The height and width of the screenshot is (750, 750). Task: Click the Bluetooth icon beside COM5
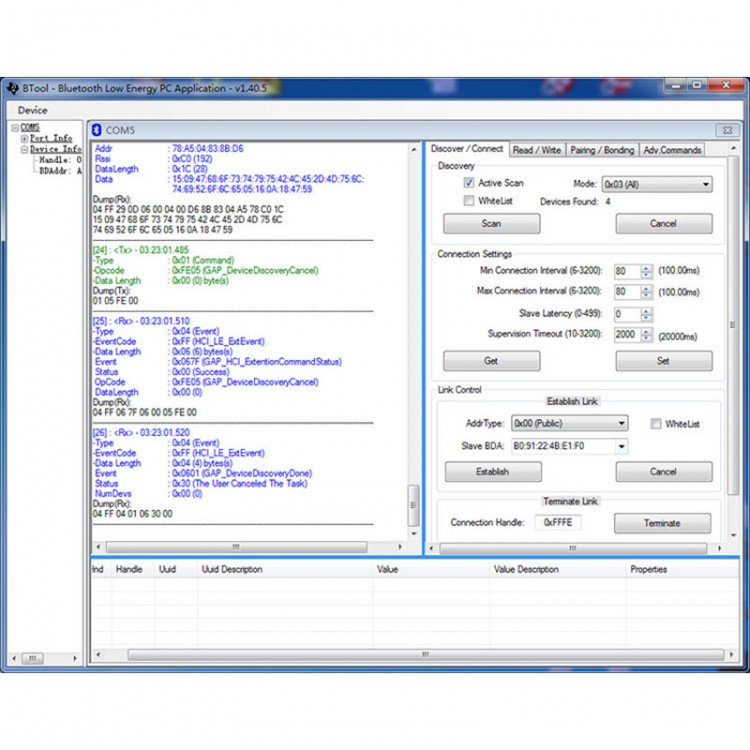(x=97, y=130)
